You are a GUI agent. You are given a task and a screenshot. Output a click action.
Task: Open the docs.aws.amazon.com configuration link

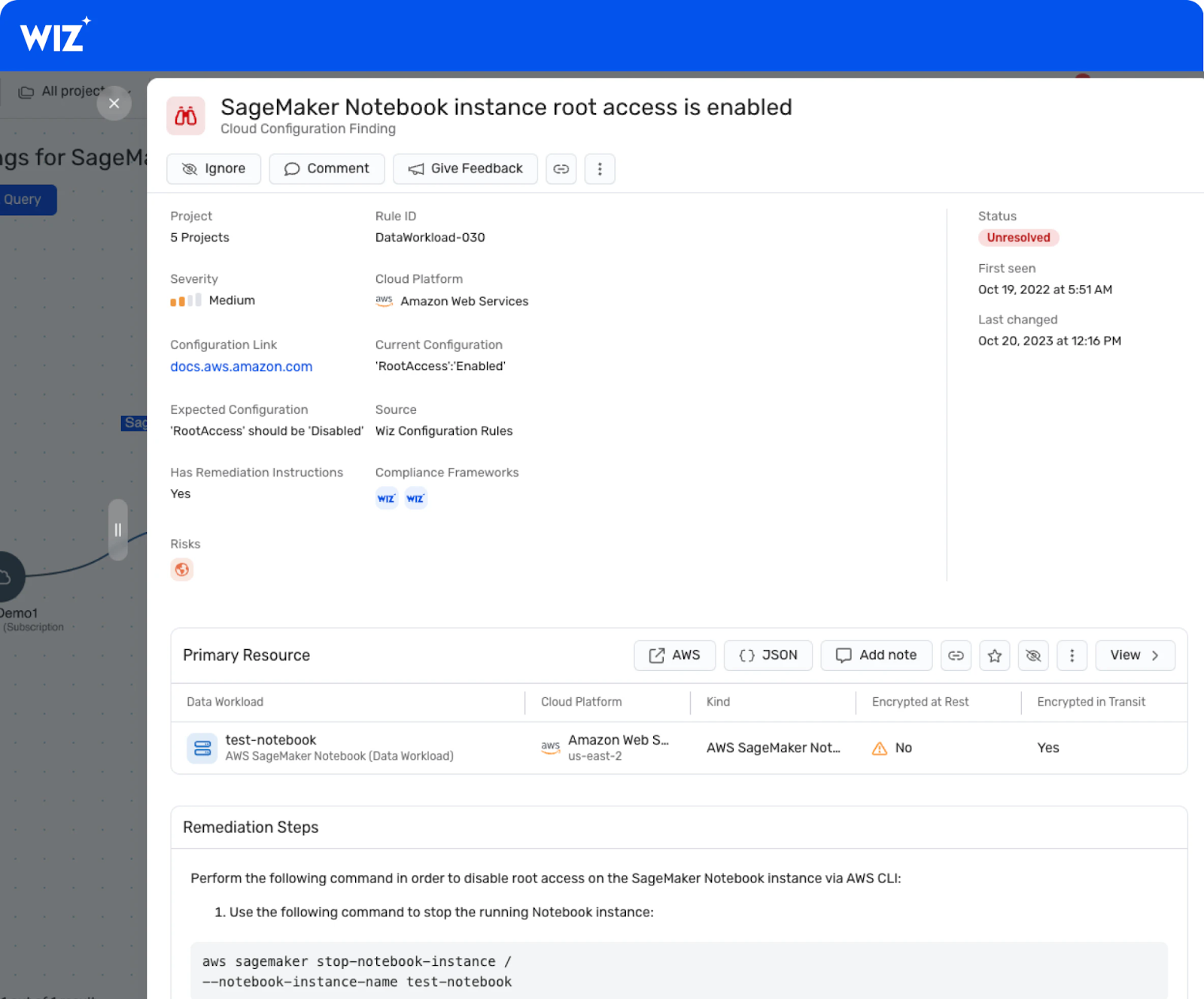[241, 366]
